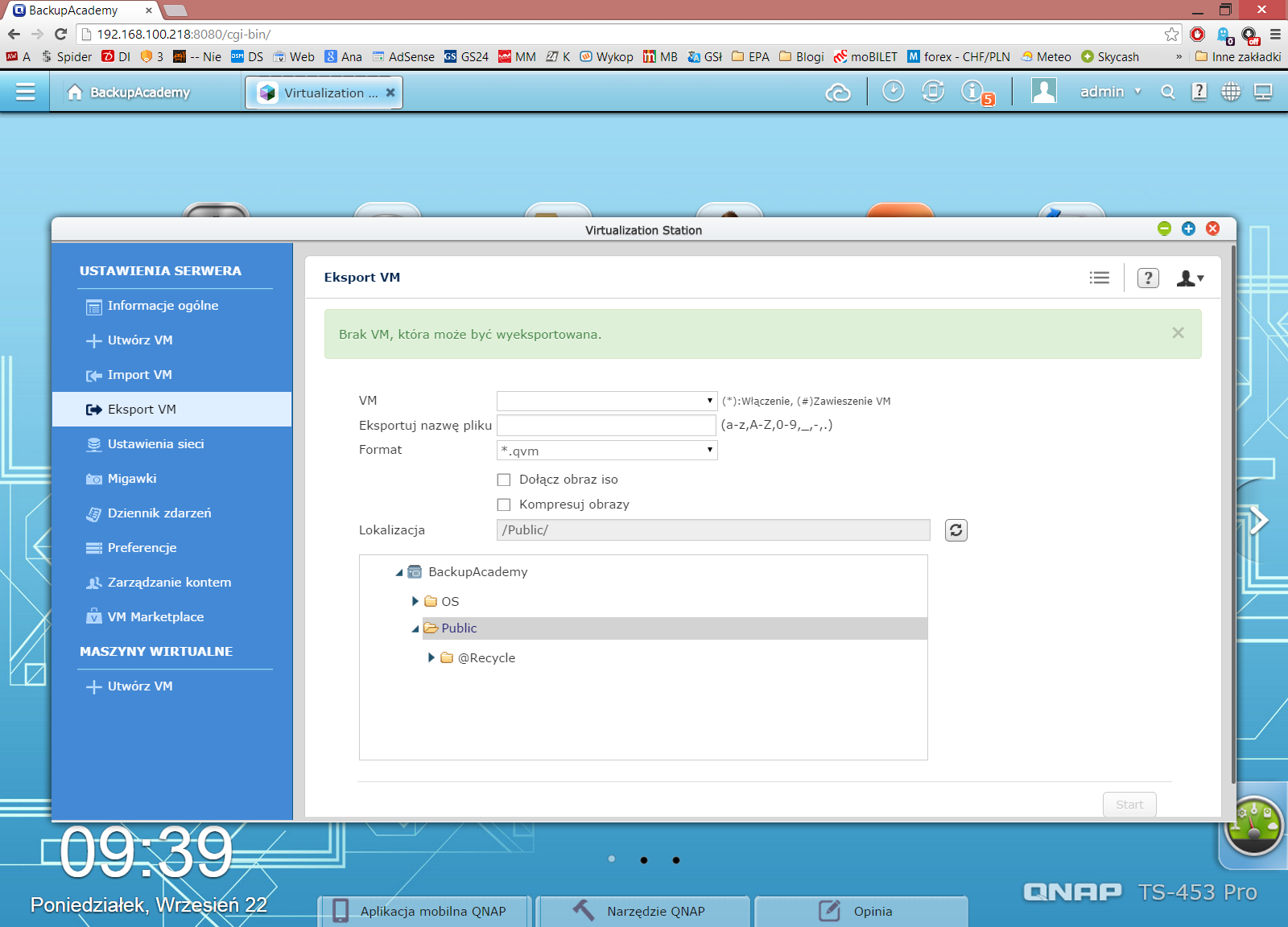The width and height of the screenshot is (1288, 927).
Task: Dismiss the green notification message
Action: 1178,333
